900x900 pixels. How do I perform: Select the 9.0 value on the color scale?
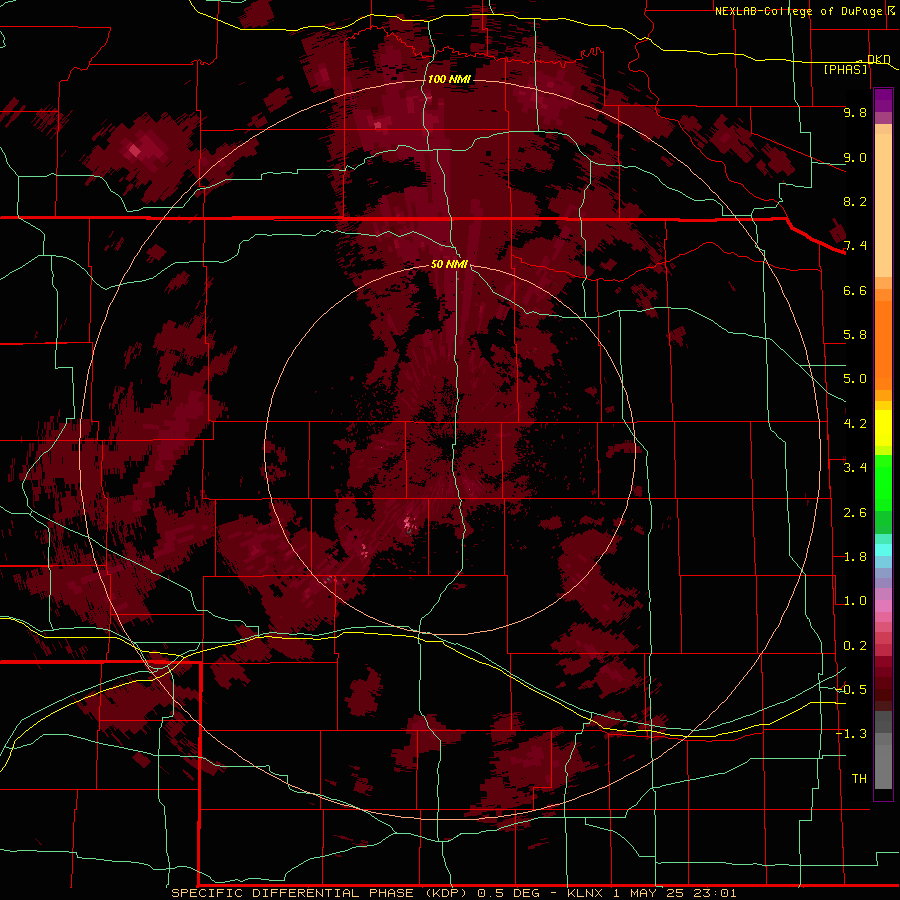point(855,157)
